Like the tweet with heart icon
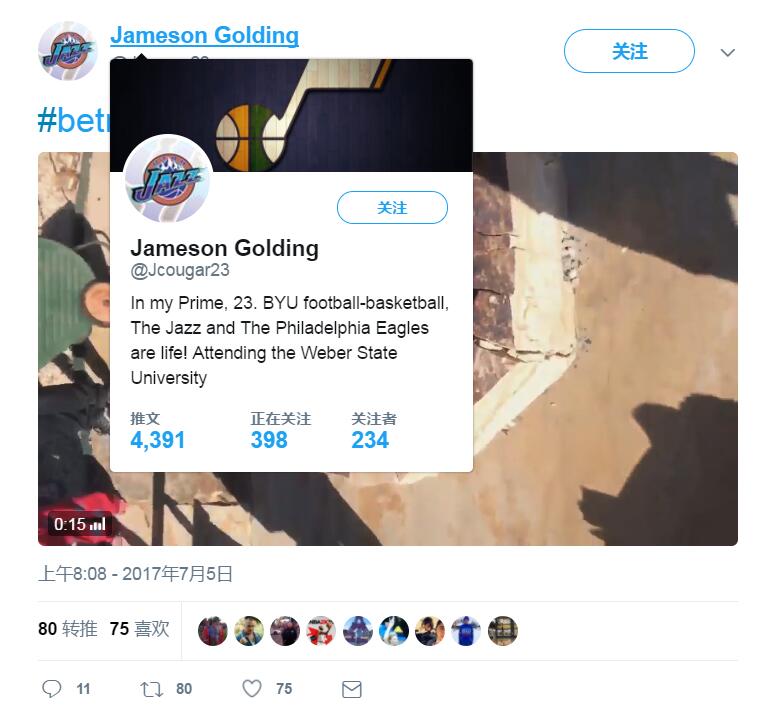Image resolution: width=768 pixels, height=717 pixels. (252, 689)
